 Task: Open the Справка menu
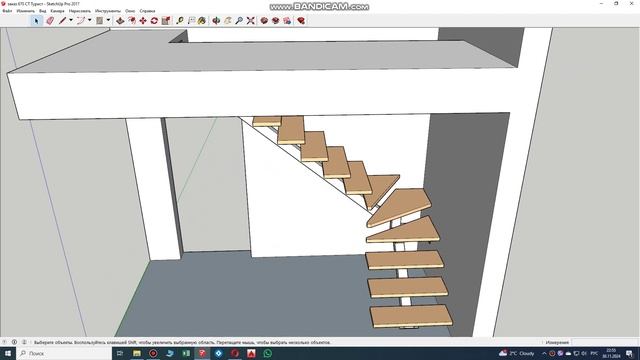147,11
